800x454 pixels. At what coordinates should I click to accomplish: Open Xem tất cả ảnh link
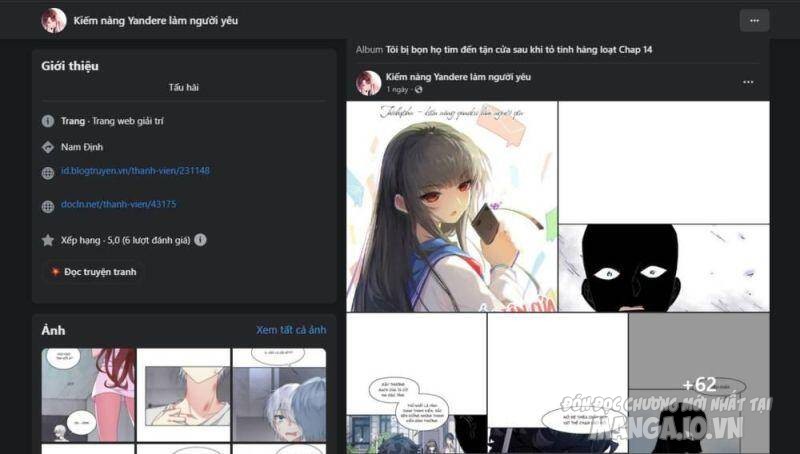(291, 330)
